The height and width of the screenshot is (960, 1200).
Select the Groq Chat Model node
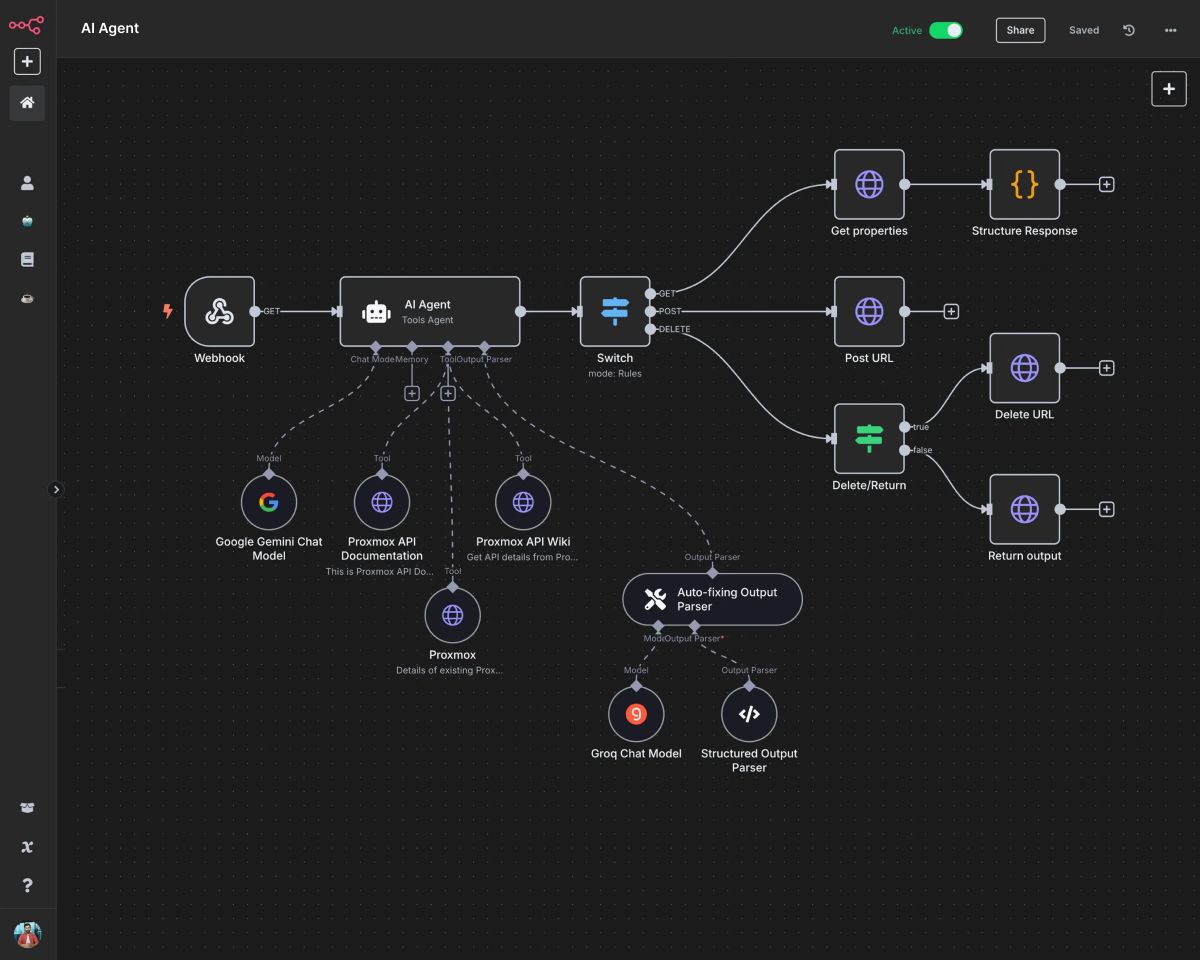[636, 713]
